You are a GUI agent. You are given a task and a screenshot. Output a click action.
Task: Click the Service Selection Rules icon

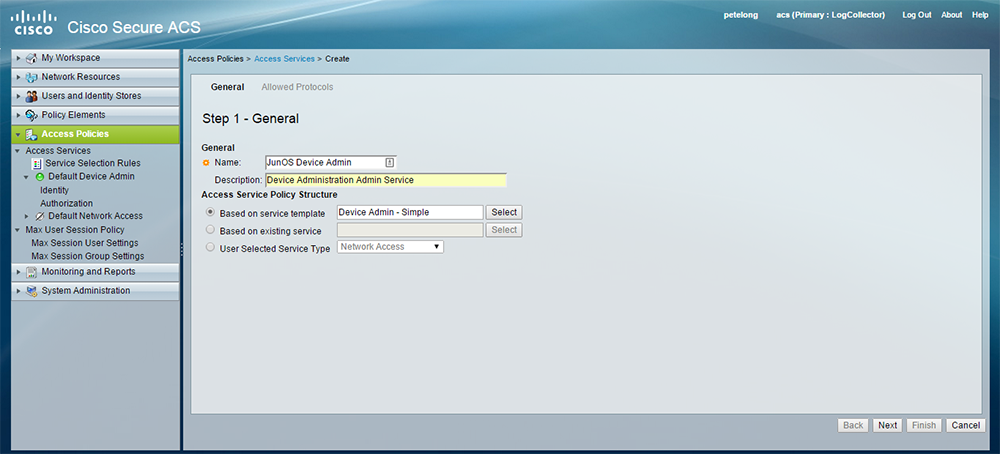coord(37,164)
